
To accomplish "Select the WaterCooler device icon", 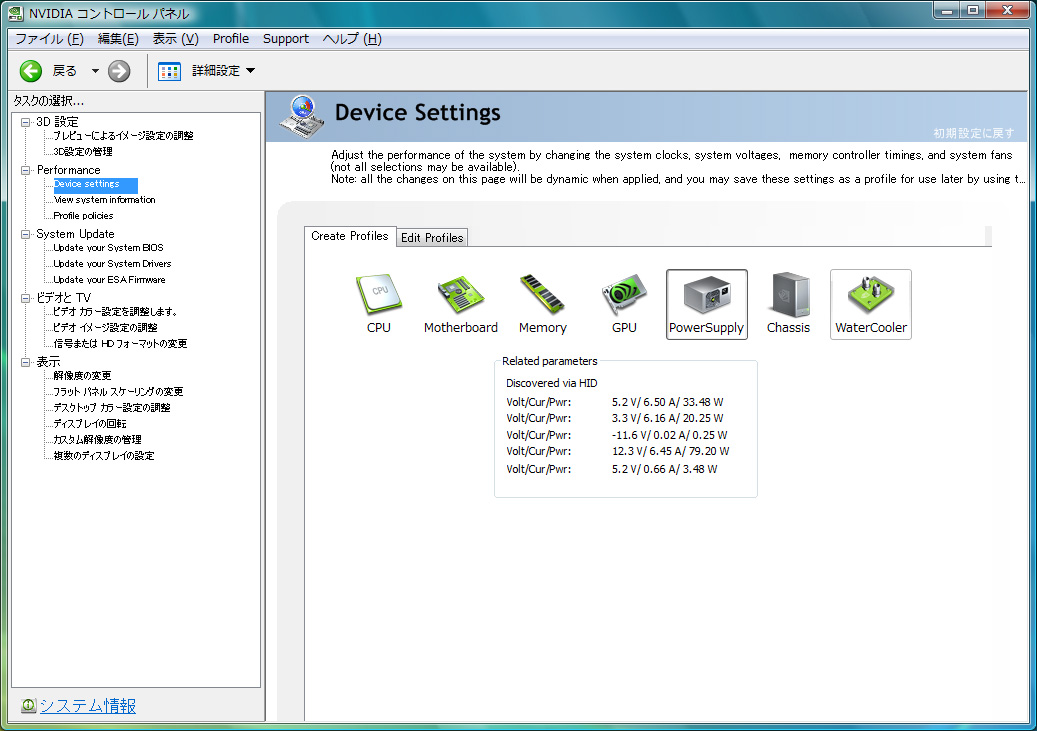I will [x=870, y=304].
